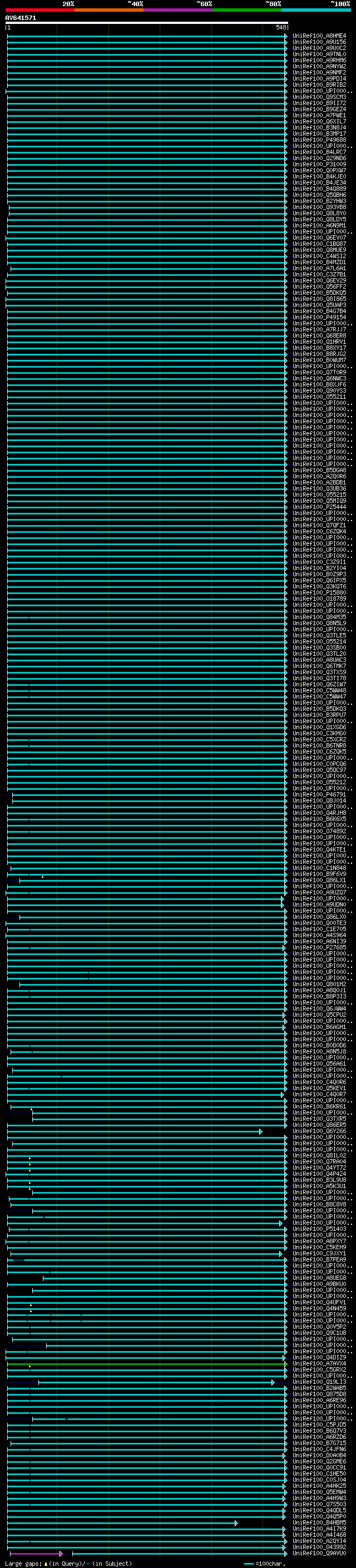
Task: Open hit UniRef100_A9U156
Action: (319, 42)
